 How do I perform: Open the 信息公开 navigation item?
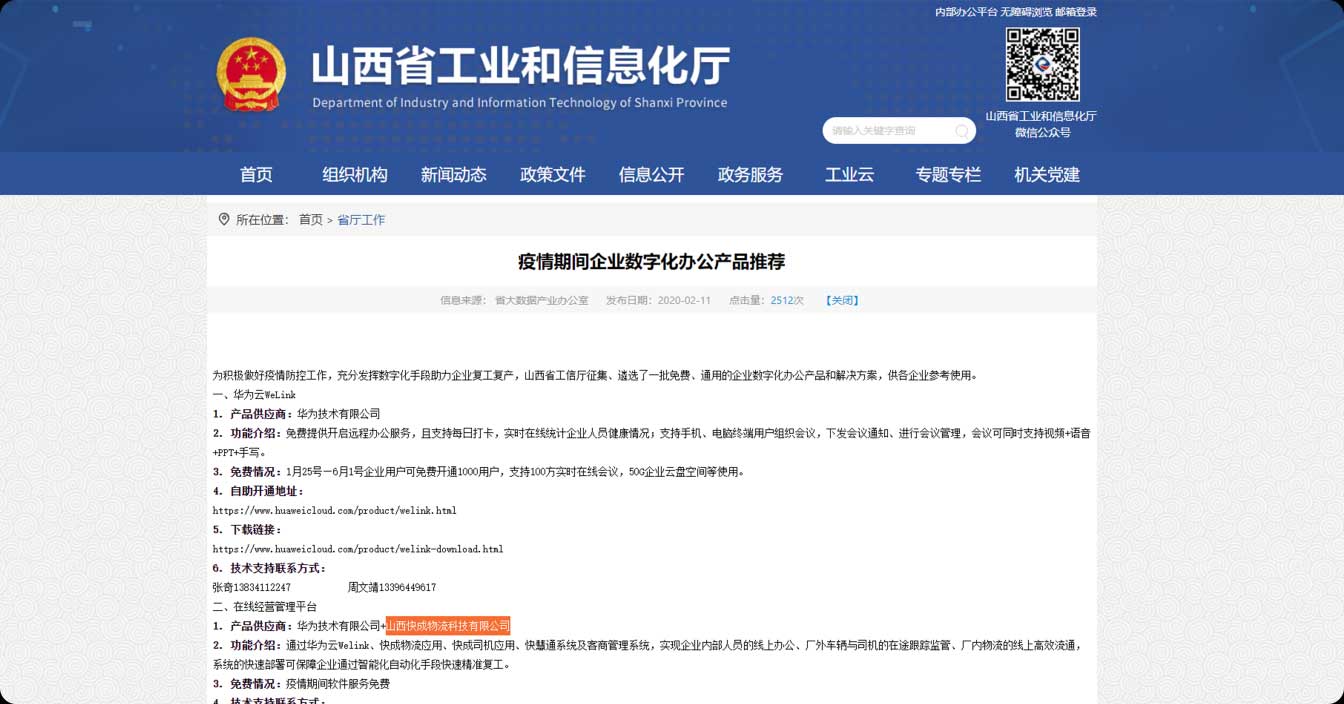click(652, 174)
